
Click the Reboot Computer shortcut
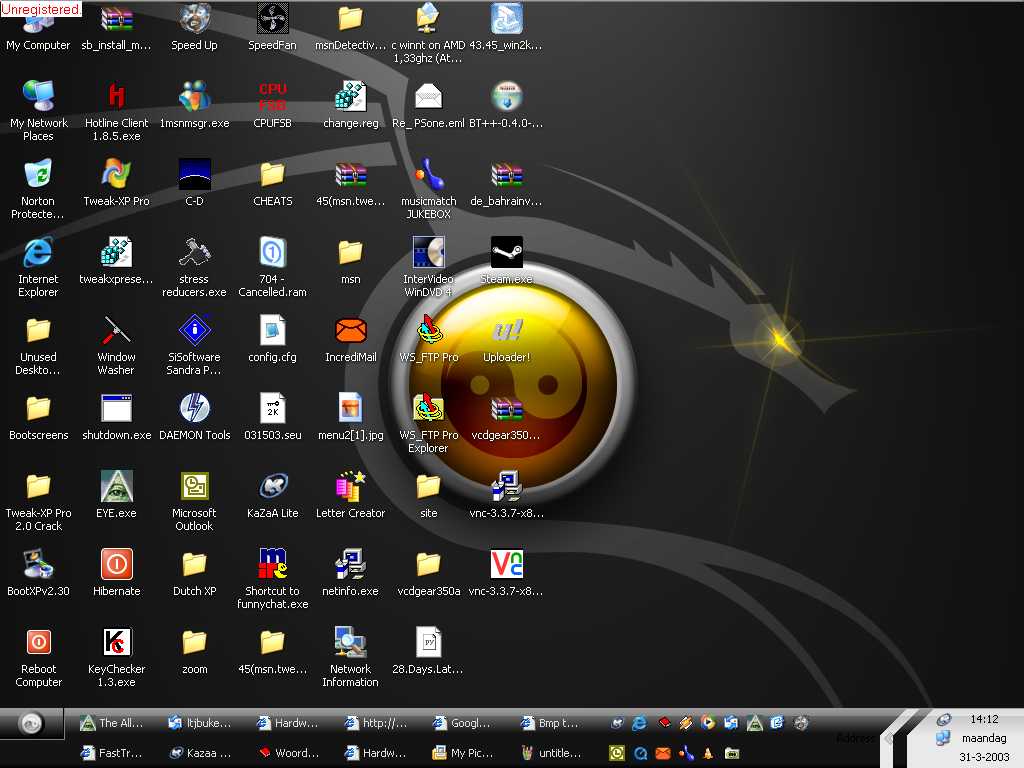tap(38, 643)
